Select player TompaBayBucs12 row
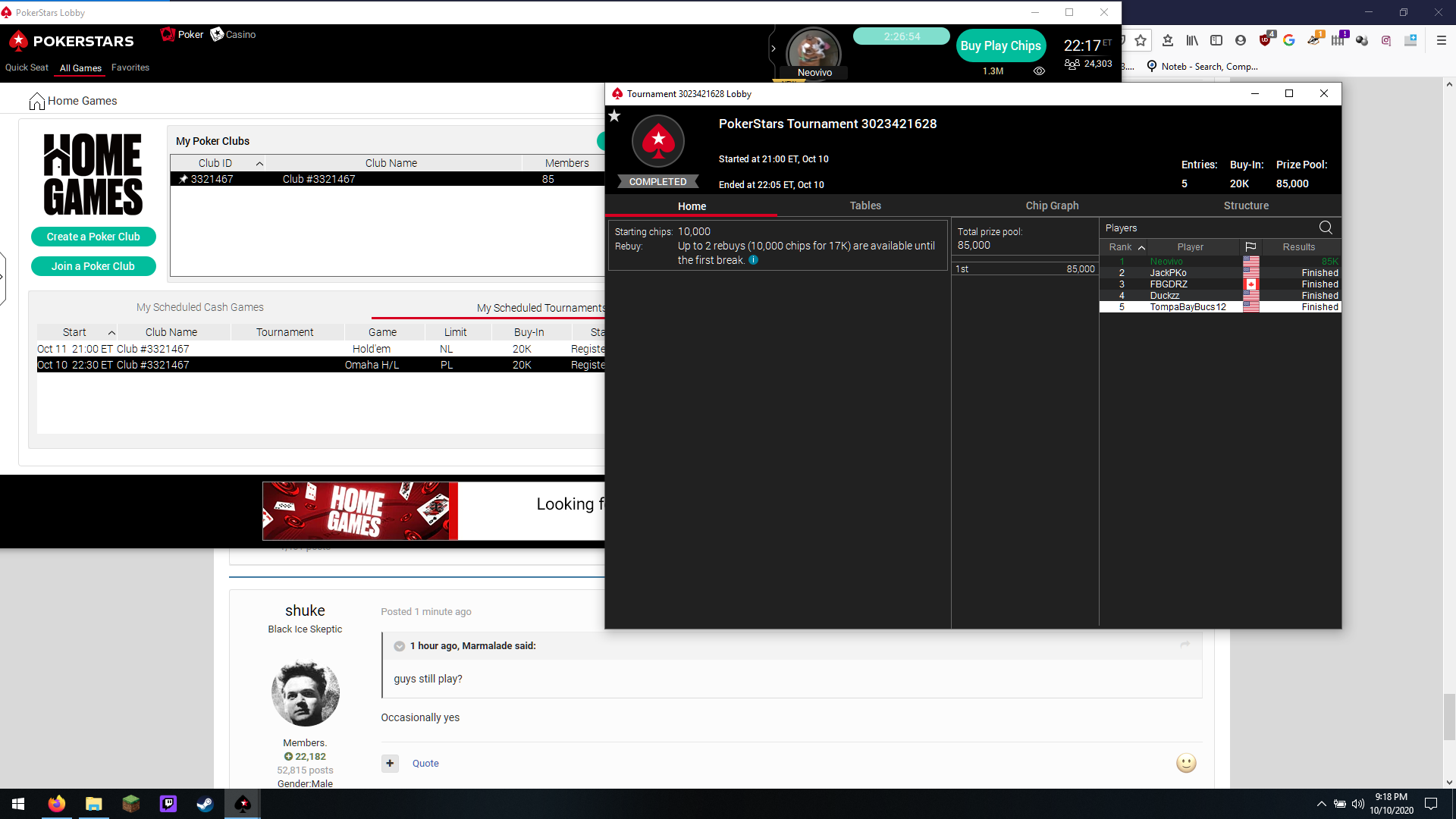 point(1220,307)
